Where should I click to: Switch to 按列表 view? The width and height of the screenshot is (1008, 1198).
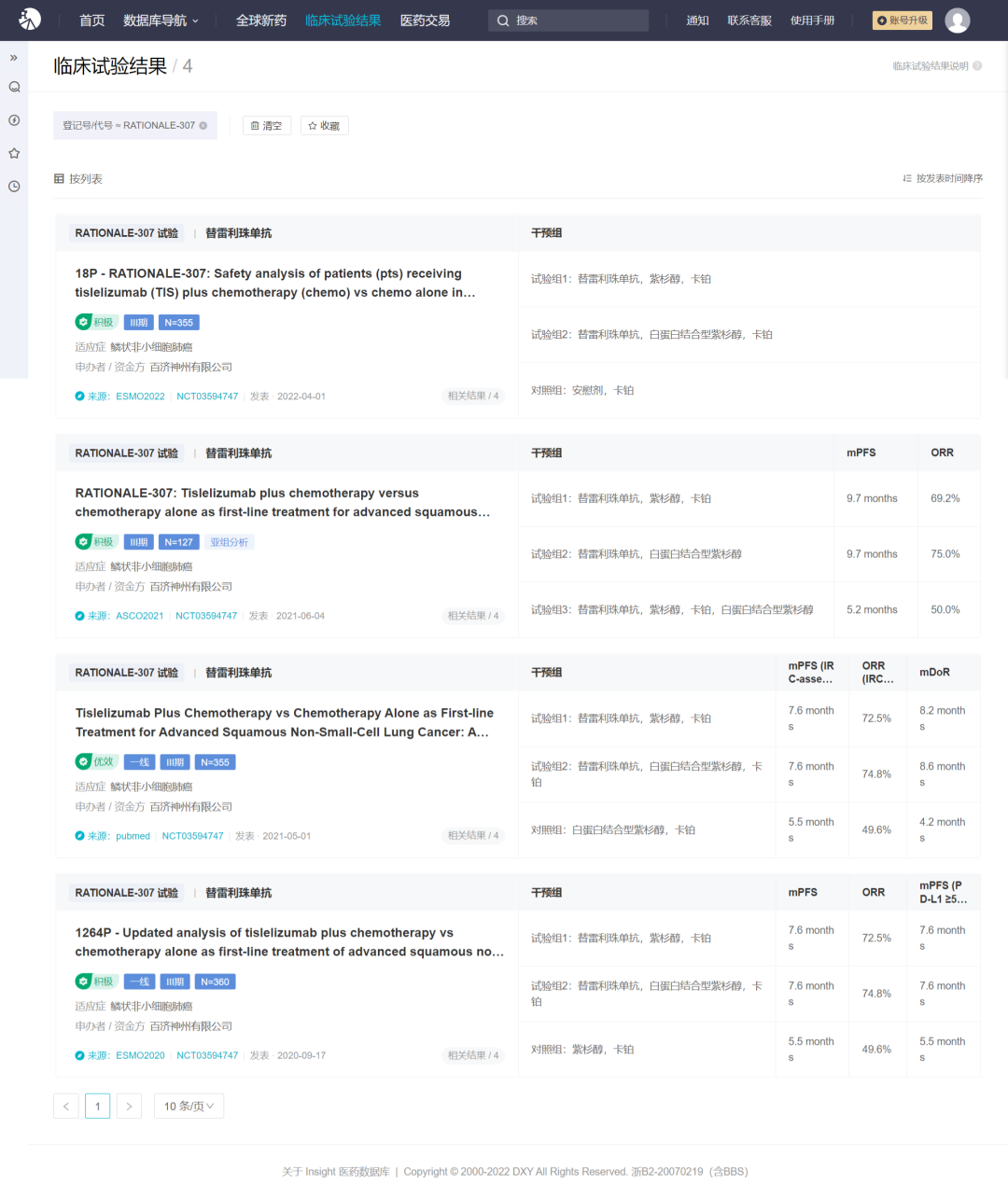(x=78, y=179)
